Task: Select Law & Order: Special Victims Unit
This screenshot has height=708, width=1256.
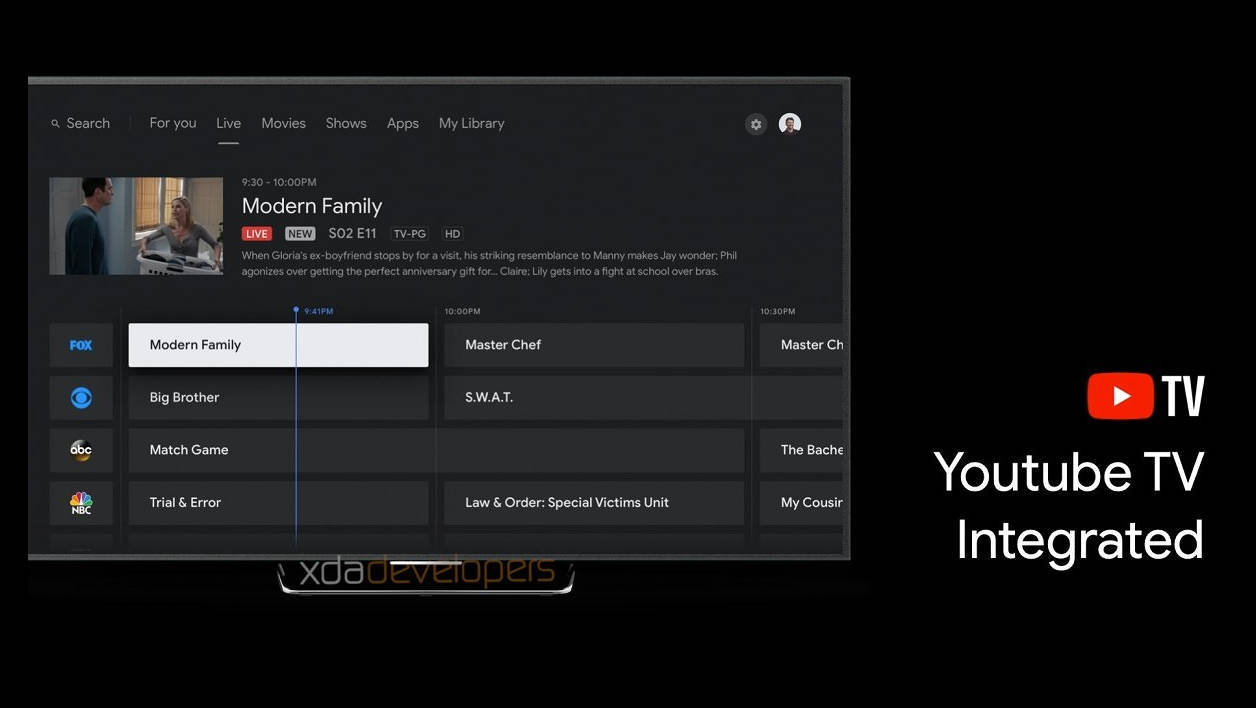Action: pyautogui.click(x=594, y=503)
